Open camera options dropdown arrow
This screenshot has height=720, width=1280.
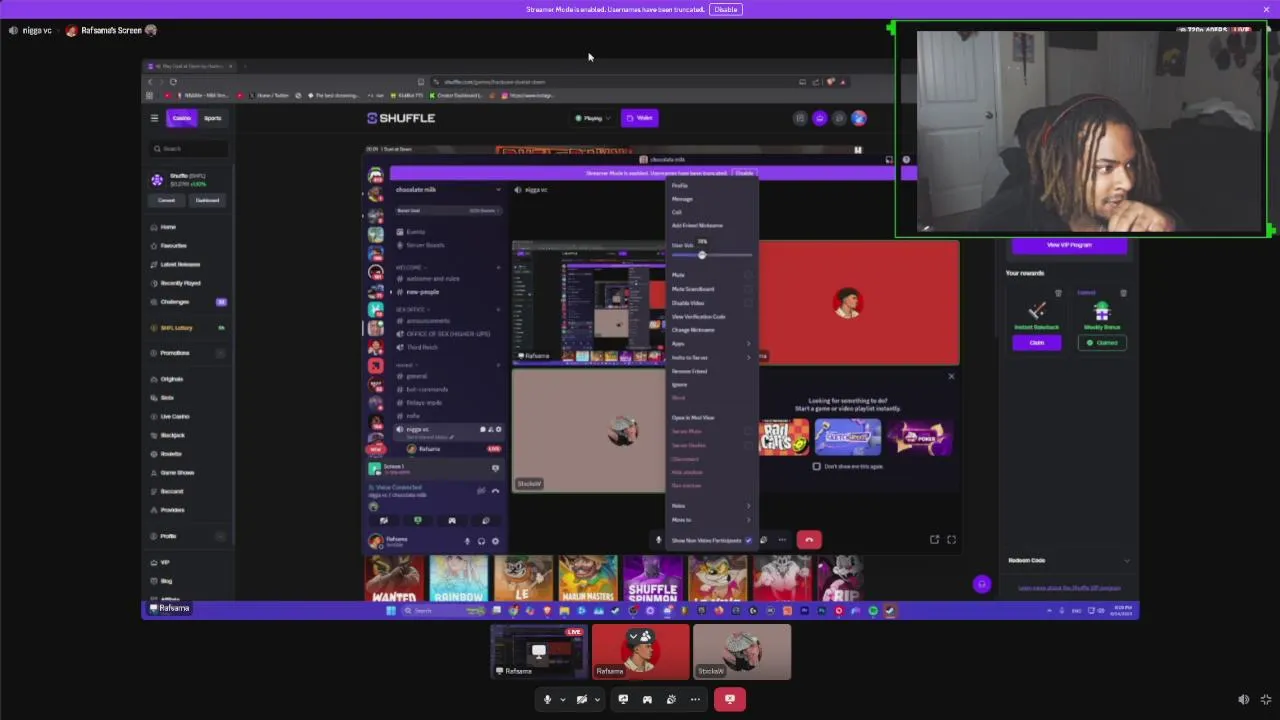(x=596, y=699)
